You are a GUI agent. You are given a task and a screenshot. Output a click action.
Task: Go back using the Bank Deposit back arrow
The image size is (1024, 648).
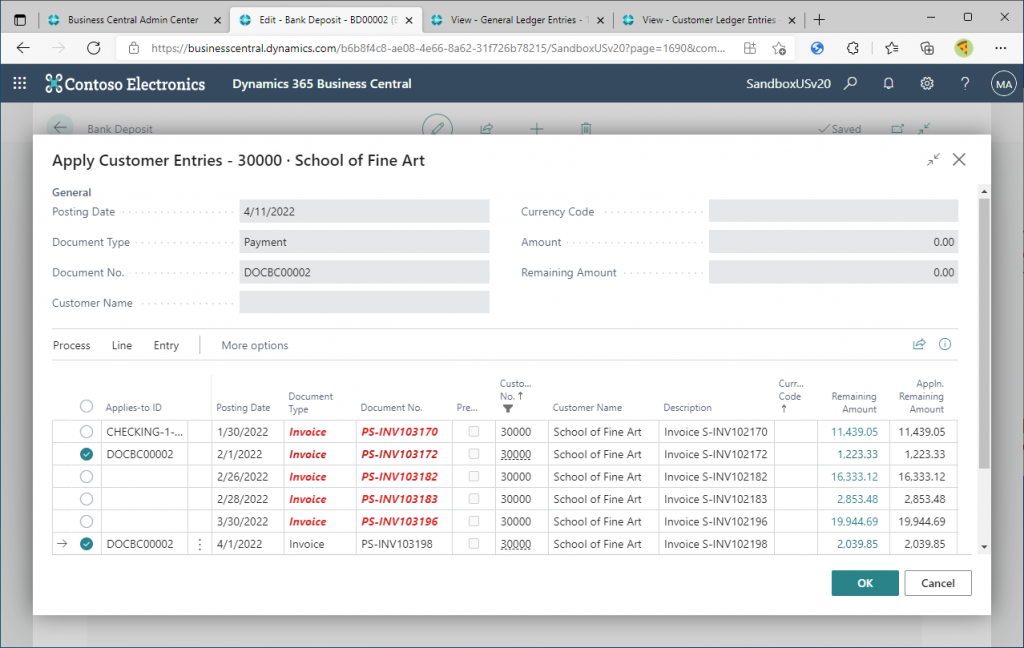click(60, 127)
